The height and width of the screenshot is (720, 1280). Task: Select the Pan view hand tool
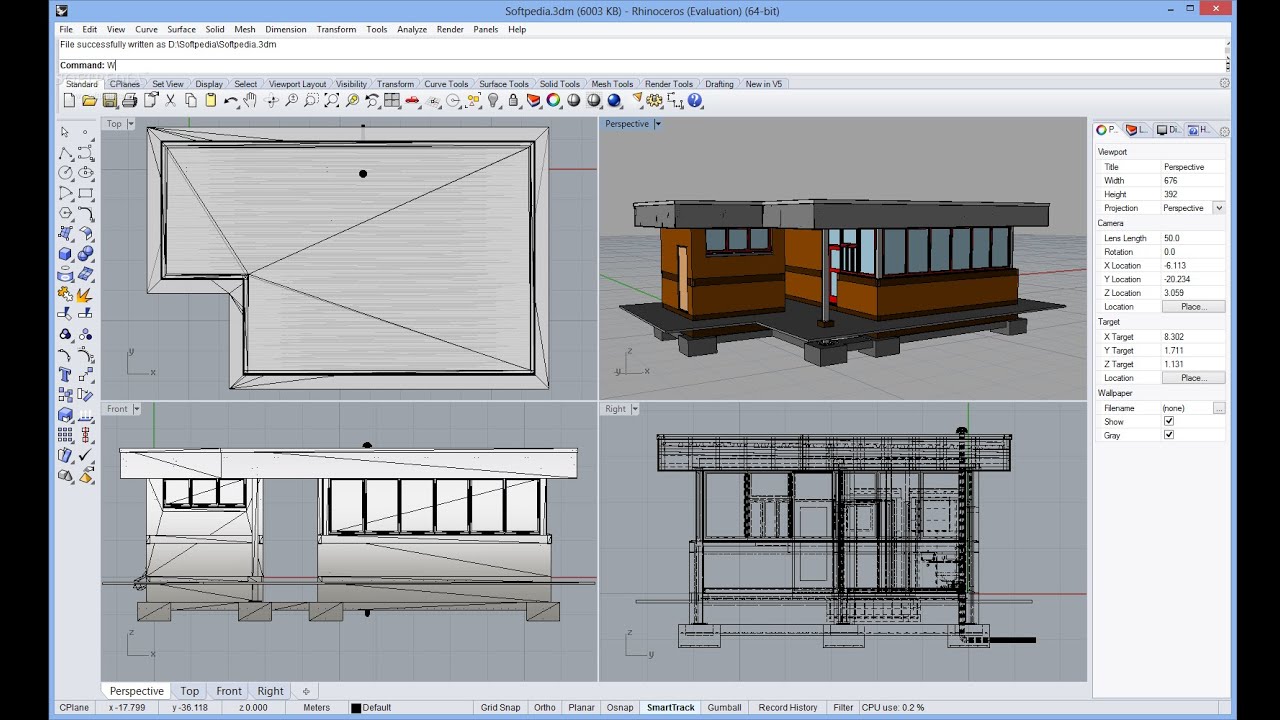250,101
